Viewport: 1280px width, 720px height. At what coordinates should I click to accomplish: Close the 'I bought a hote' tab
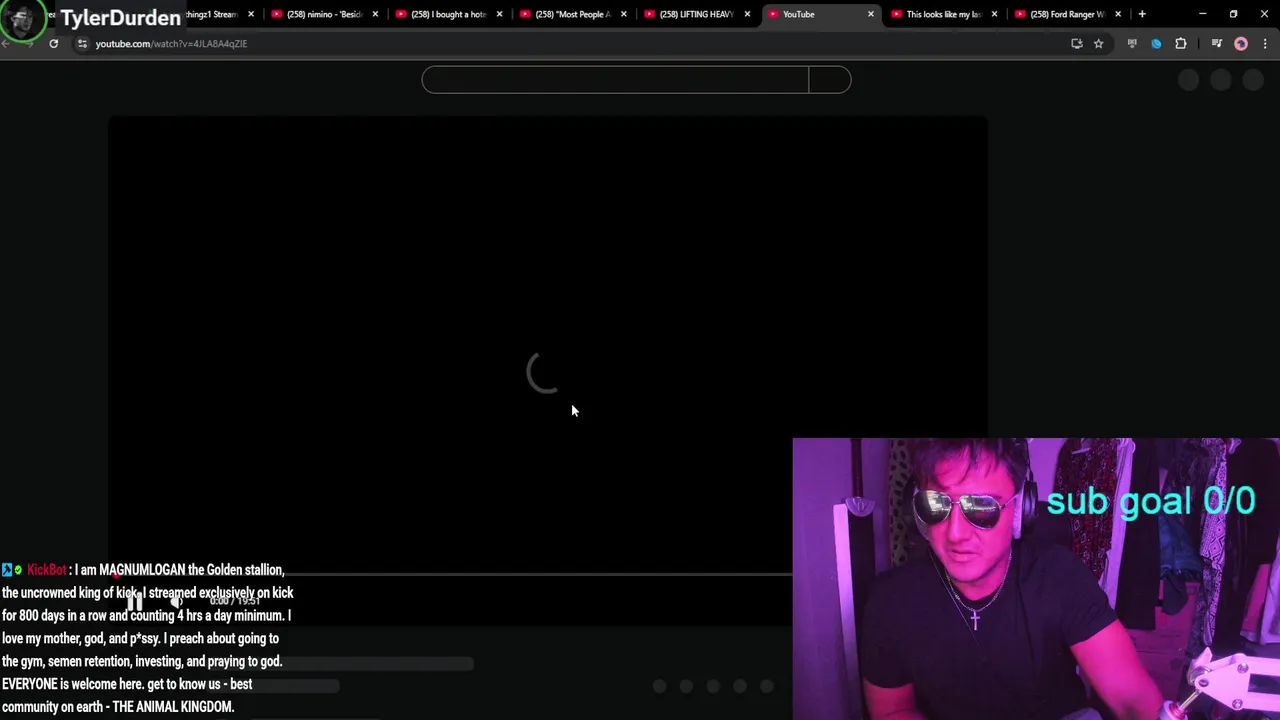[499, 14]
